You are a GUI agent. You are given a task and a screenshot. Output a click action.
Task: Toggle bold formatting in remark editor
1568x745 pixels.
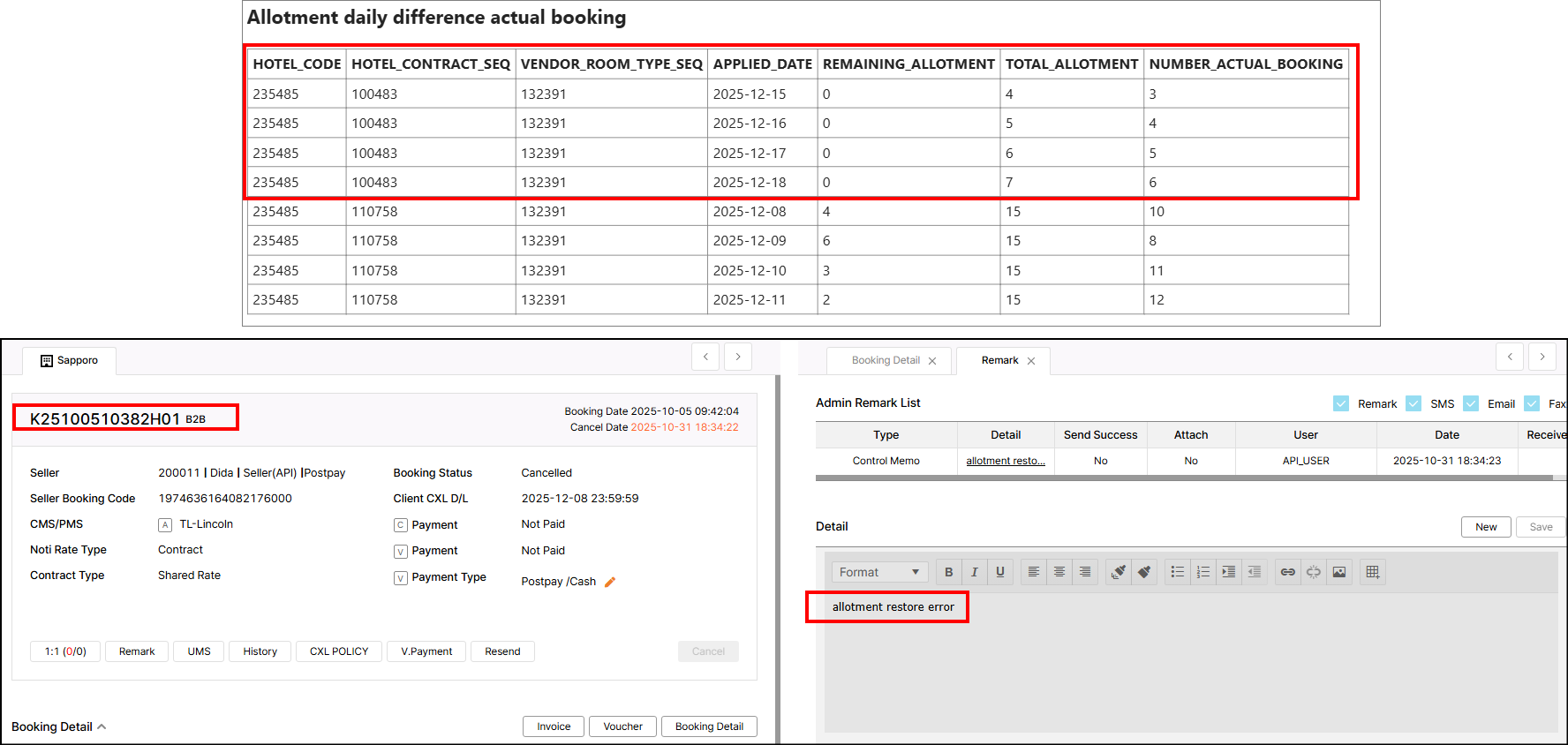click(x=948, y=572)
